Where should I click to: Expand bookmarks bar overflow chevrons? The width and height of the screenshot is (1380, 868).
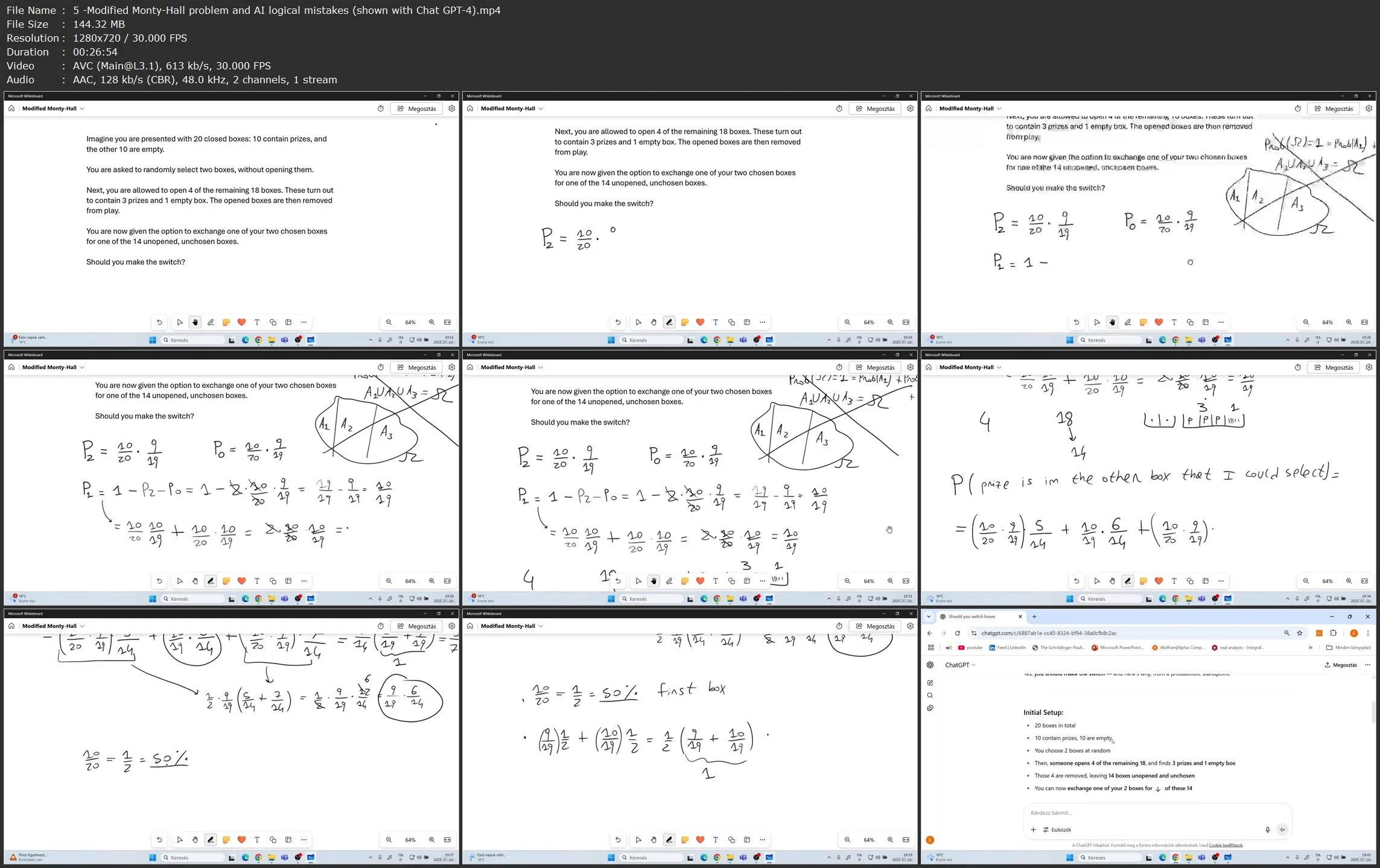pyautogui.click(x=1311, y=648)
